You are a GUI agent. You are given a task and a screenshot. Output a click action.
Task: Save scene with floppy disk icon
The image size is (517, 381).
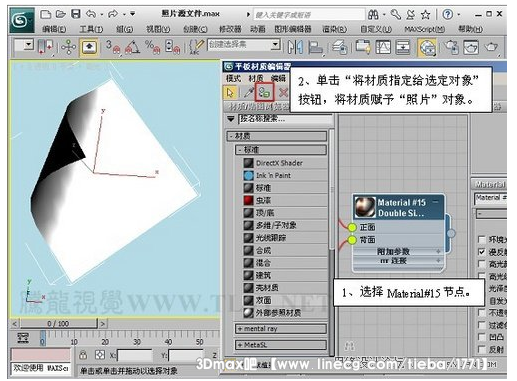point(76,14)
